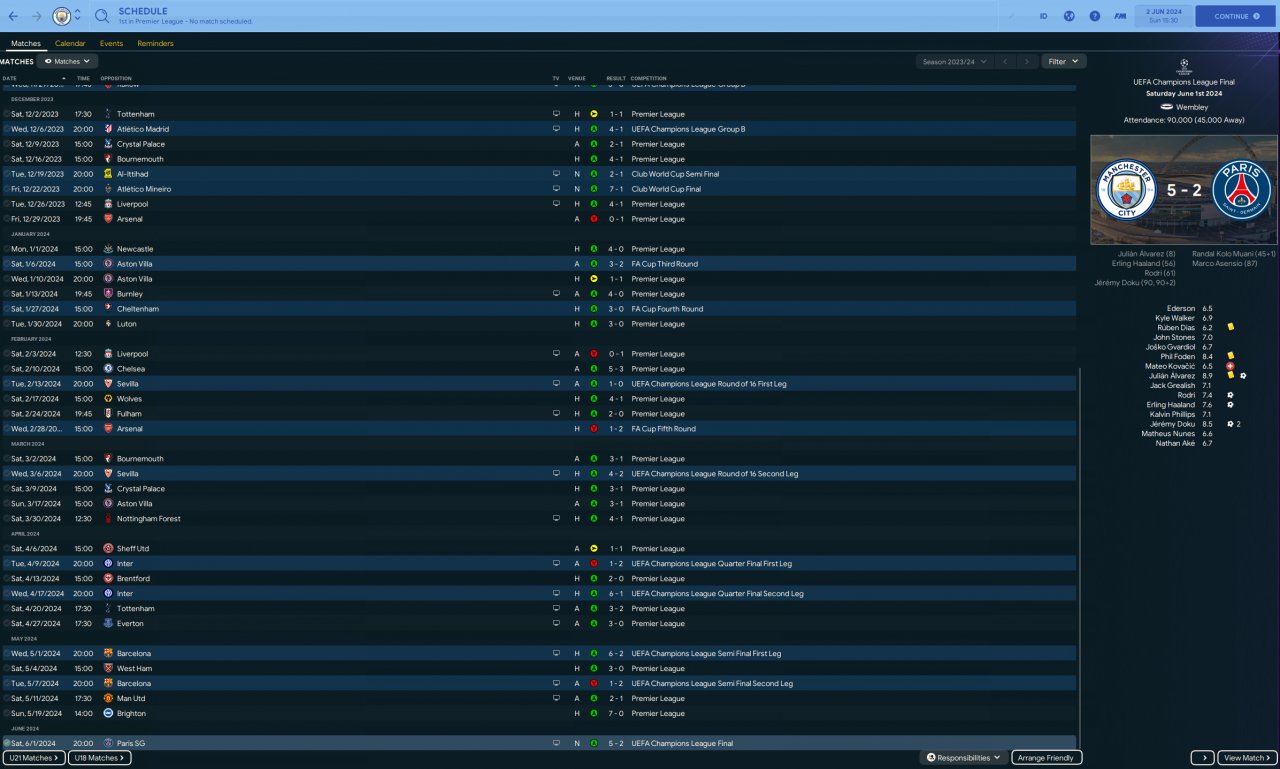
Task: Click the red loss indicator on the 12/29/2023 Arsenal row
Action: (x=593, y=219)
